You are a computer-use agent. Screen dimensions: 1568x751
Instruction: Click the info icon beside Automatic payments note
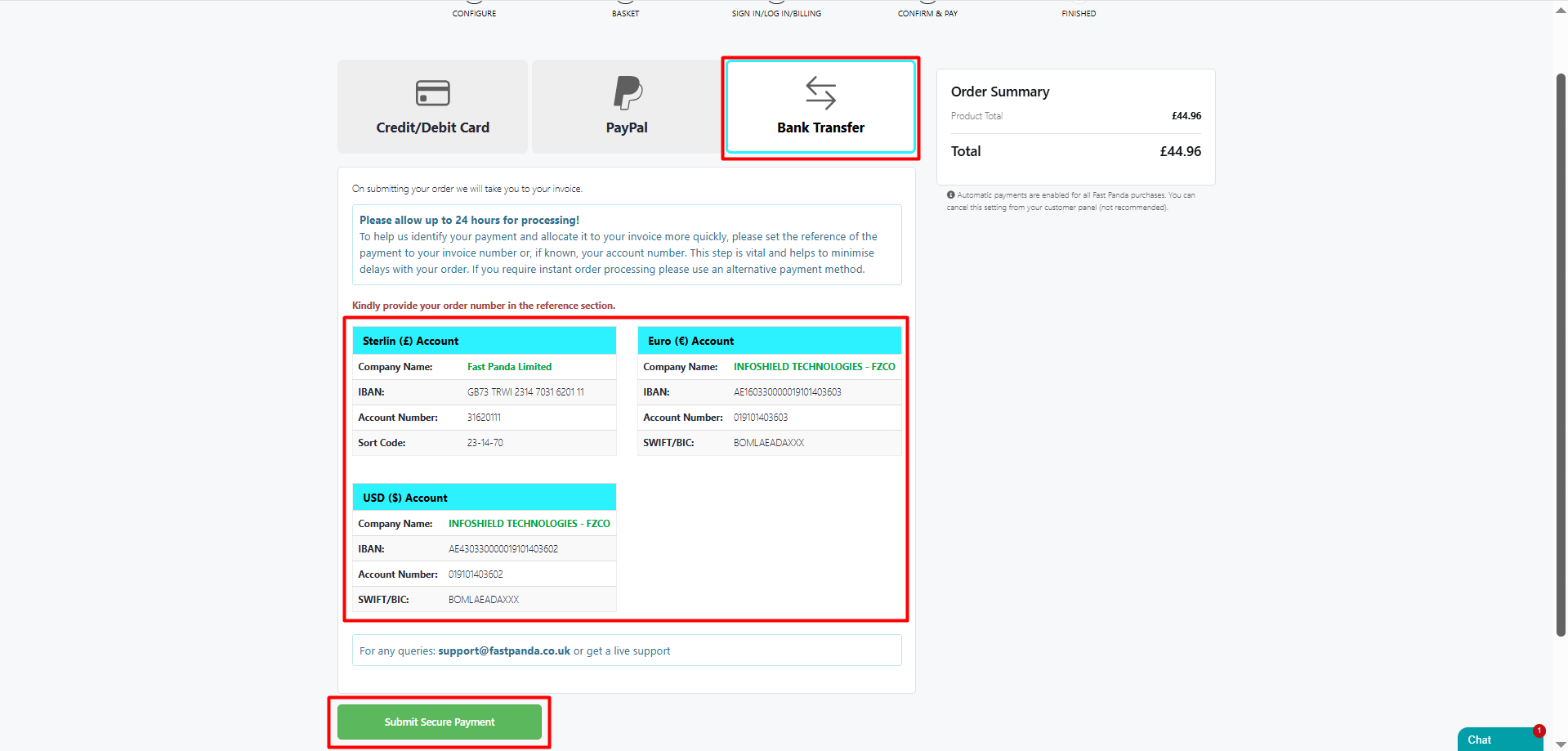coord(950,194)
